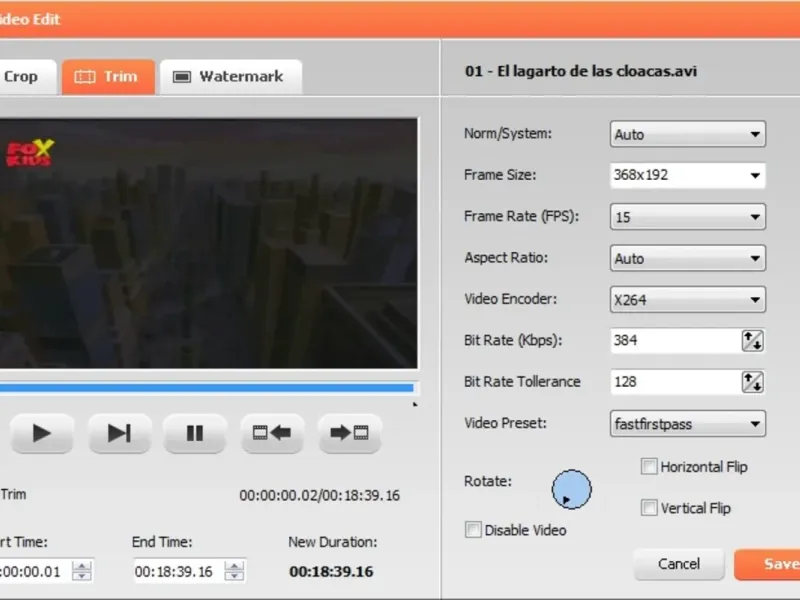
Task: Click the New Duration value 00:18:39.16
Action: coord(331,572)
